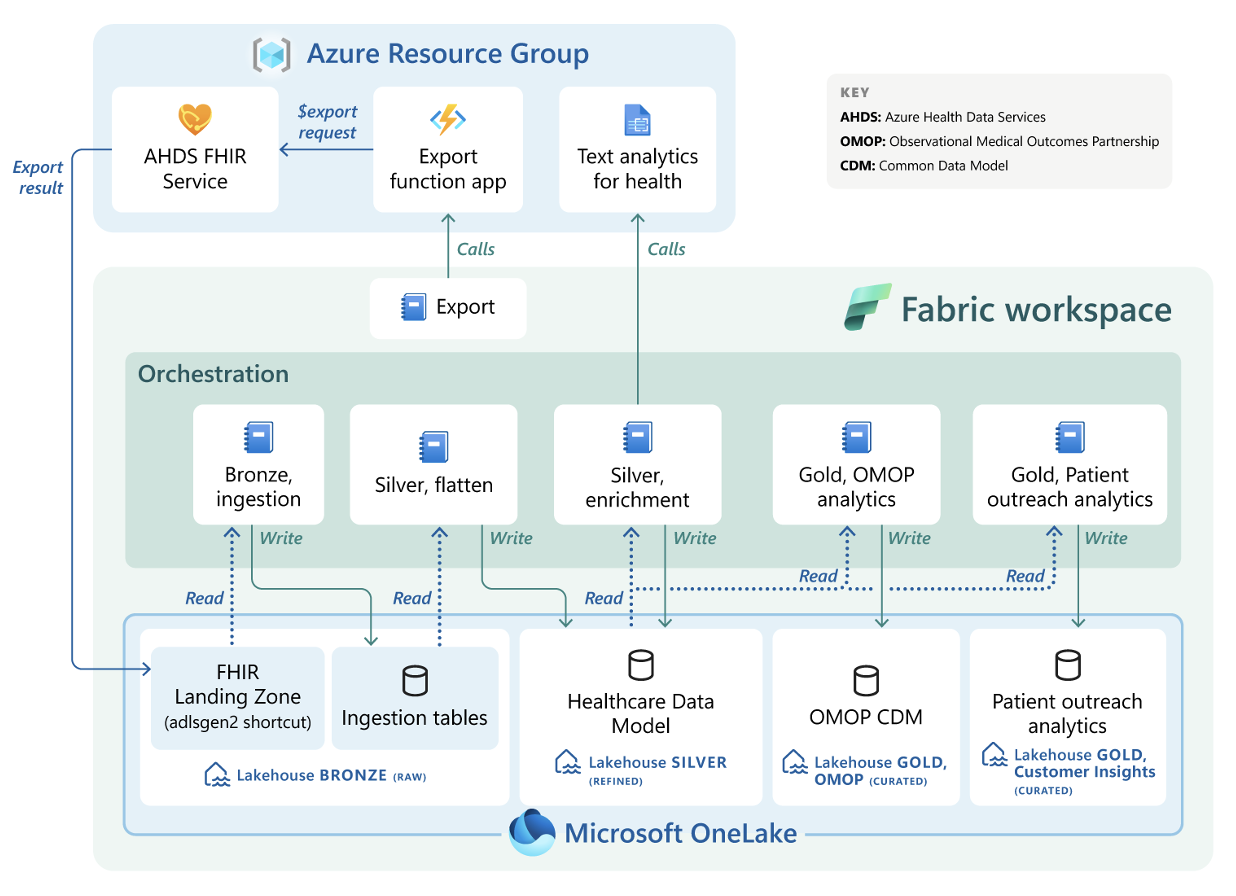Click the 'Silver, flatten' label
This screenshot has height=896, width=1236.
click(434, 485)
